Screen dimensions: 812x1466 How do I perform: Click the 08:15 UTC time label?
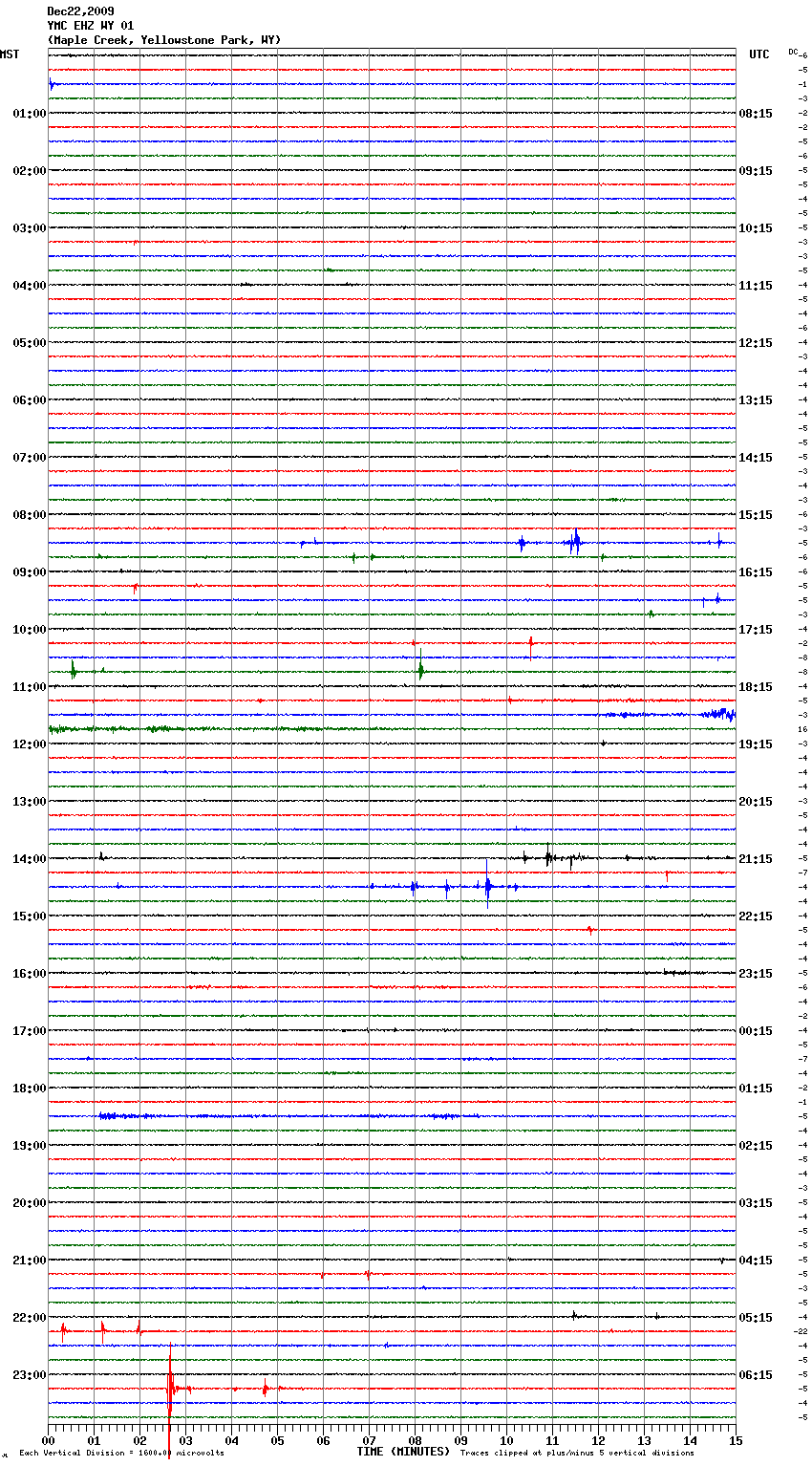[x=756, y=114]
